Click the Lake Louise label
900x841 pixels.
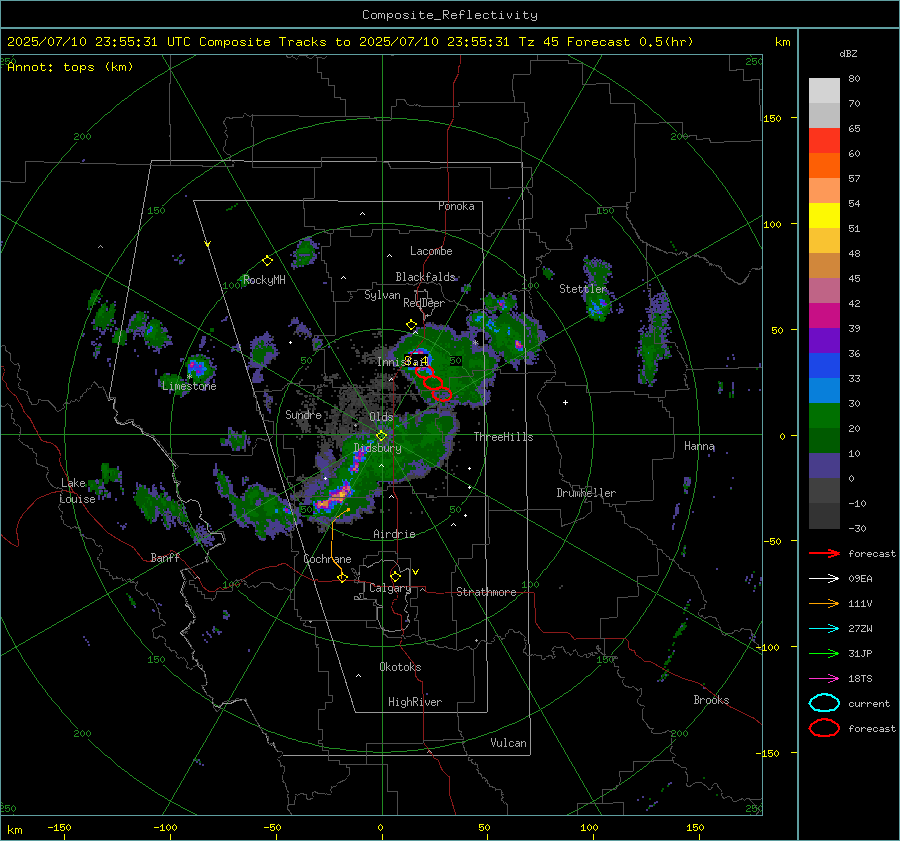pyautogui.click(x=78, y=491)
